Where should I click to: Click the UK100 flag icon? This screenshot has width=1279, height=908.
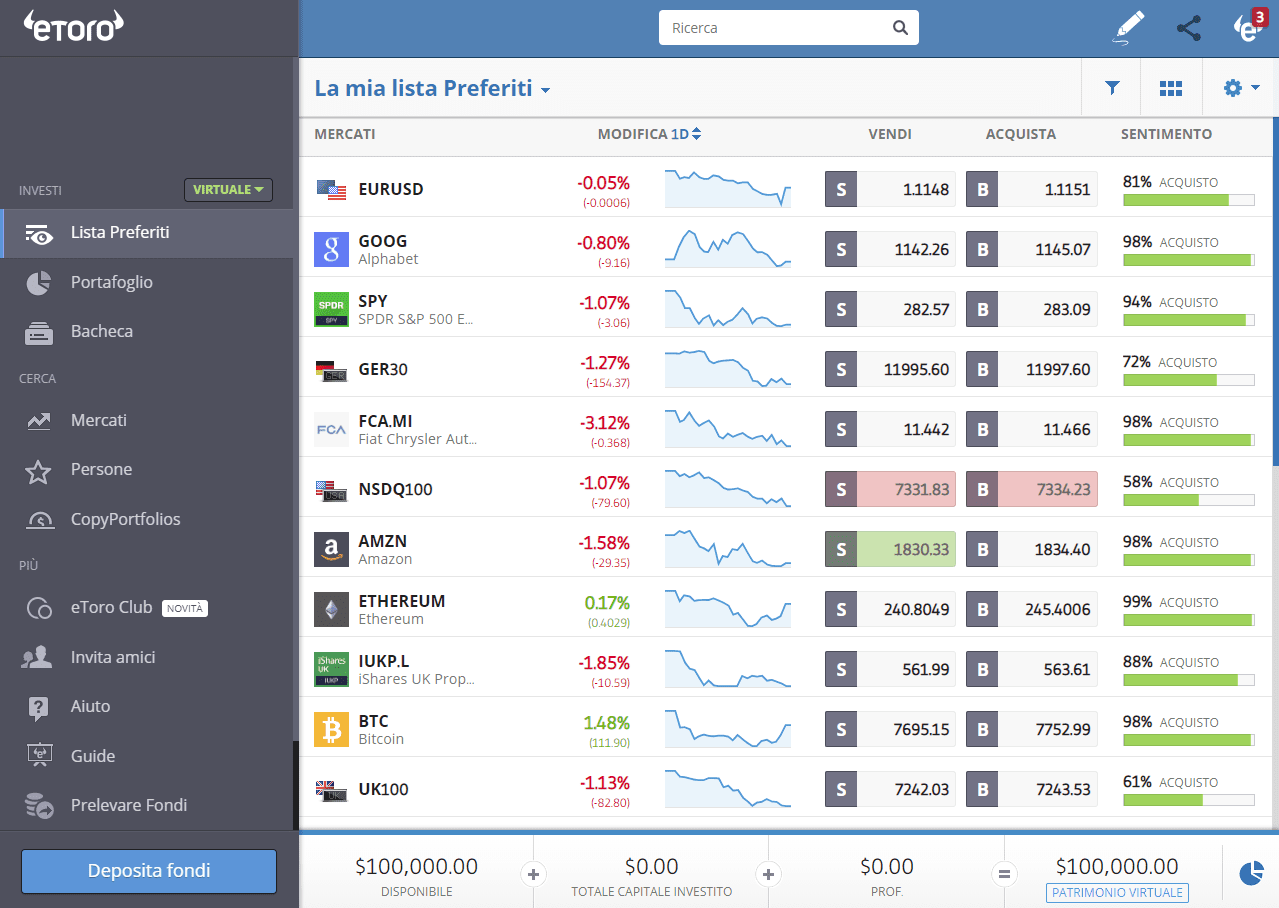click(x=331, y=790)
